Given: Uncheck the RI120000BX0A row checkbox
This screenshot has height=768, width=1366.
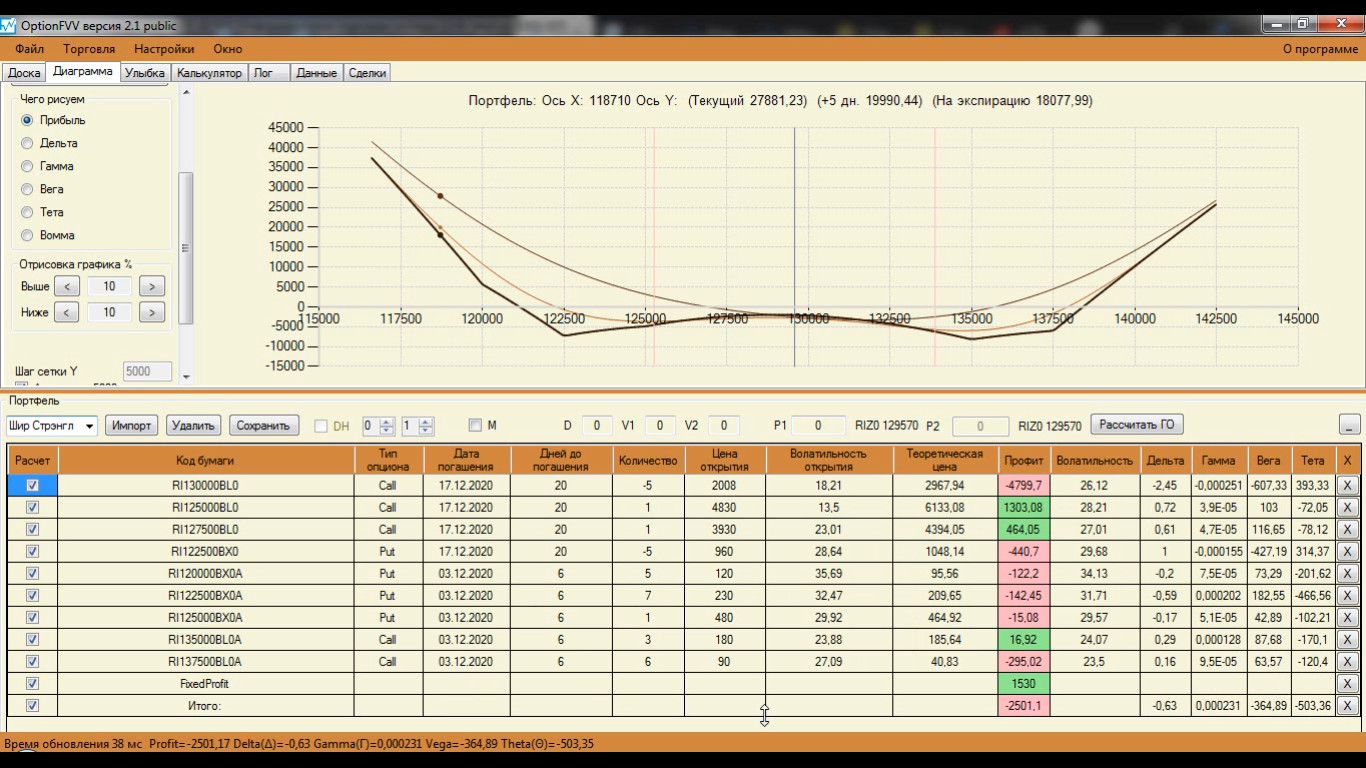Looking at the screenshot, I should [33, 573].
